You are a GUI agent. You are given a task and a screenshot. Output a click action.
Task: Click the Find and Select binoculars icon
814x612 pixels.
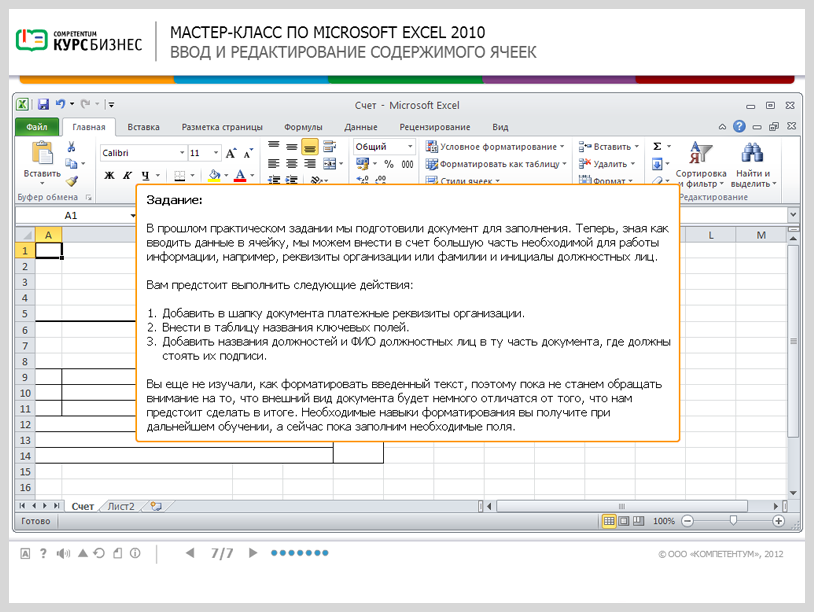point(752,153)
